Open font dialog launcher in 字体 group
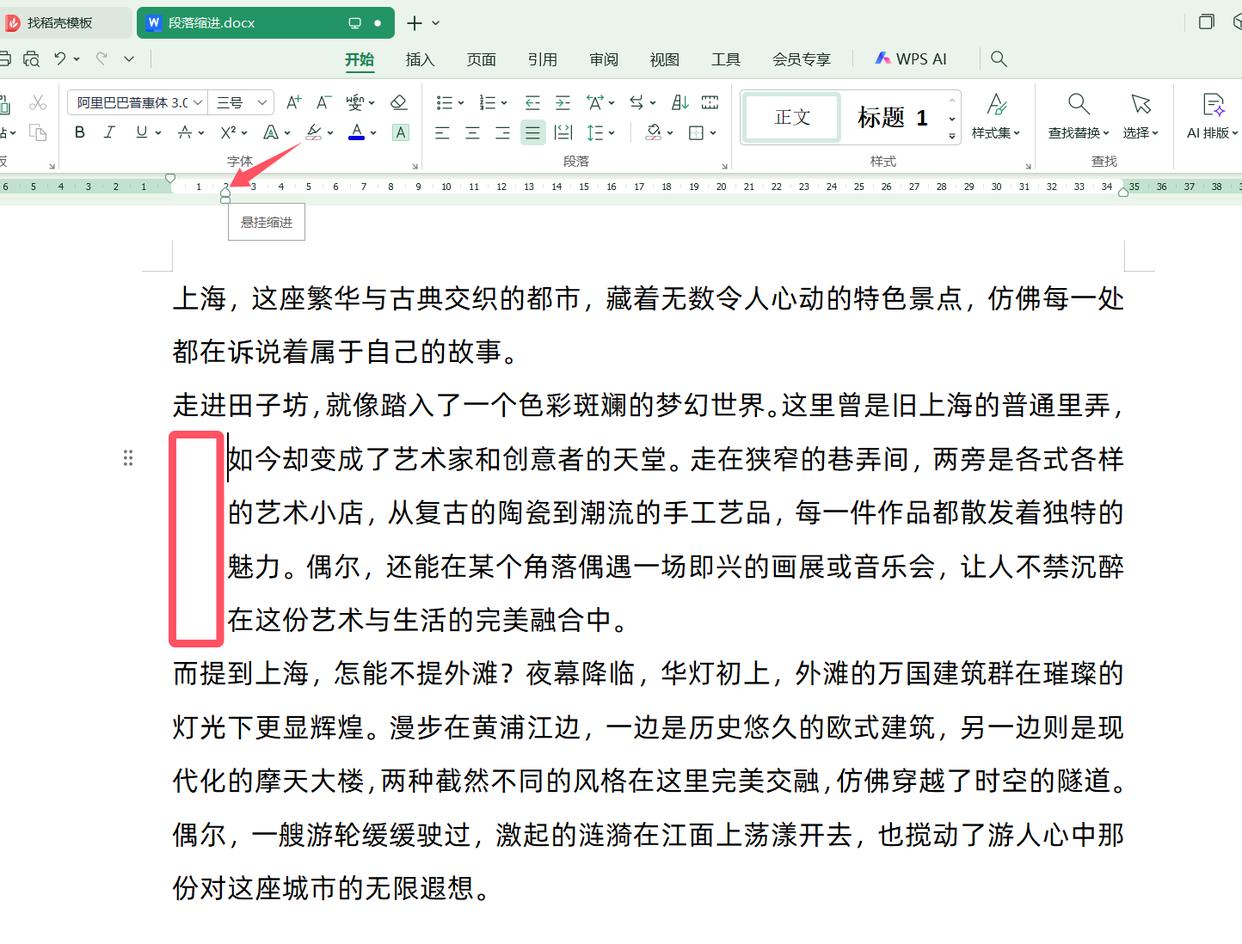The width and height of the screenshot is (1242, 944). tap(415, 165)
